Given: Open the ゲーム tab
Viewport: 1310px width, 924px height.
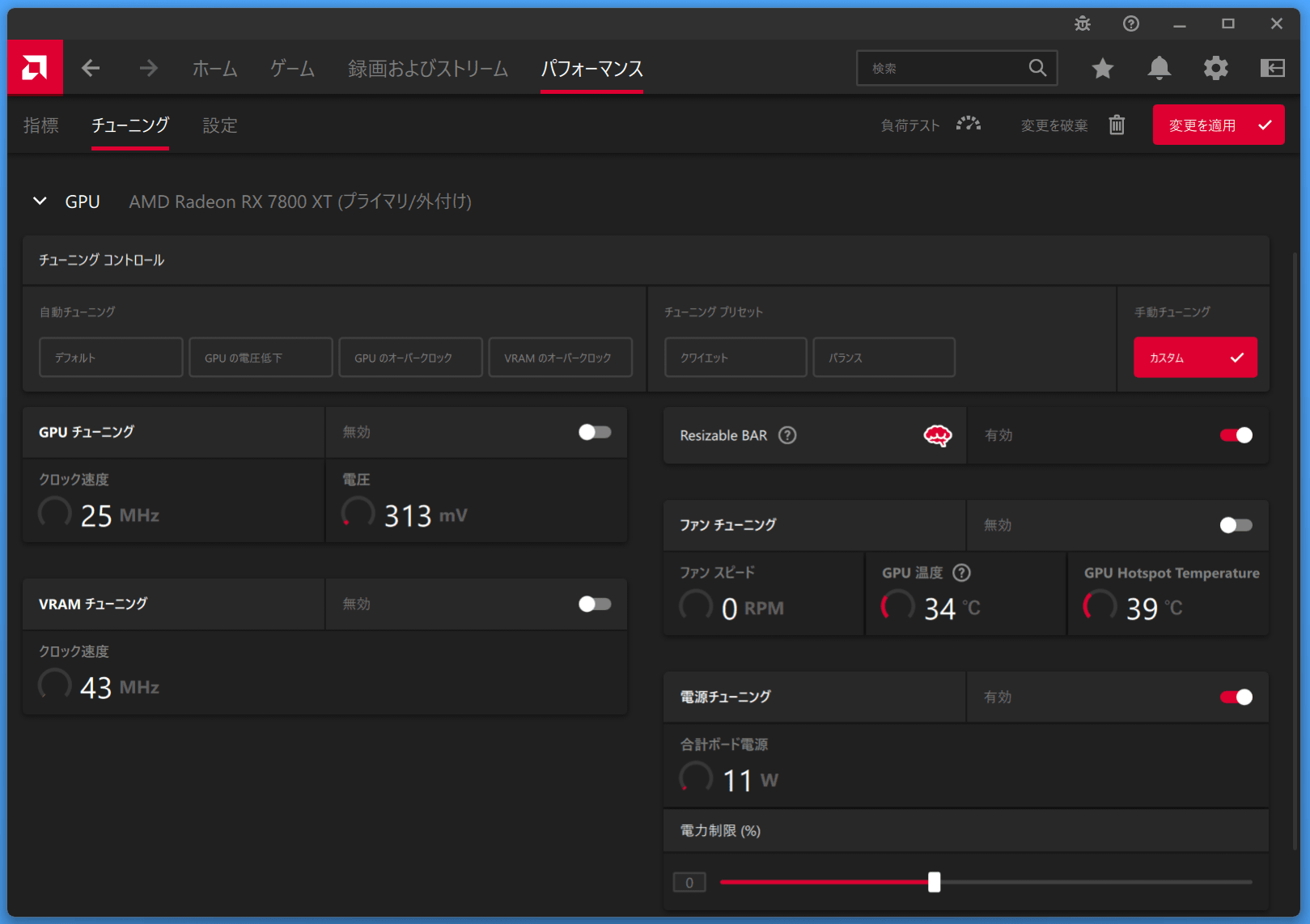Looking at the screenshot, I should pyautogui.click(x=292, y=69).
